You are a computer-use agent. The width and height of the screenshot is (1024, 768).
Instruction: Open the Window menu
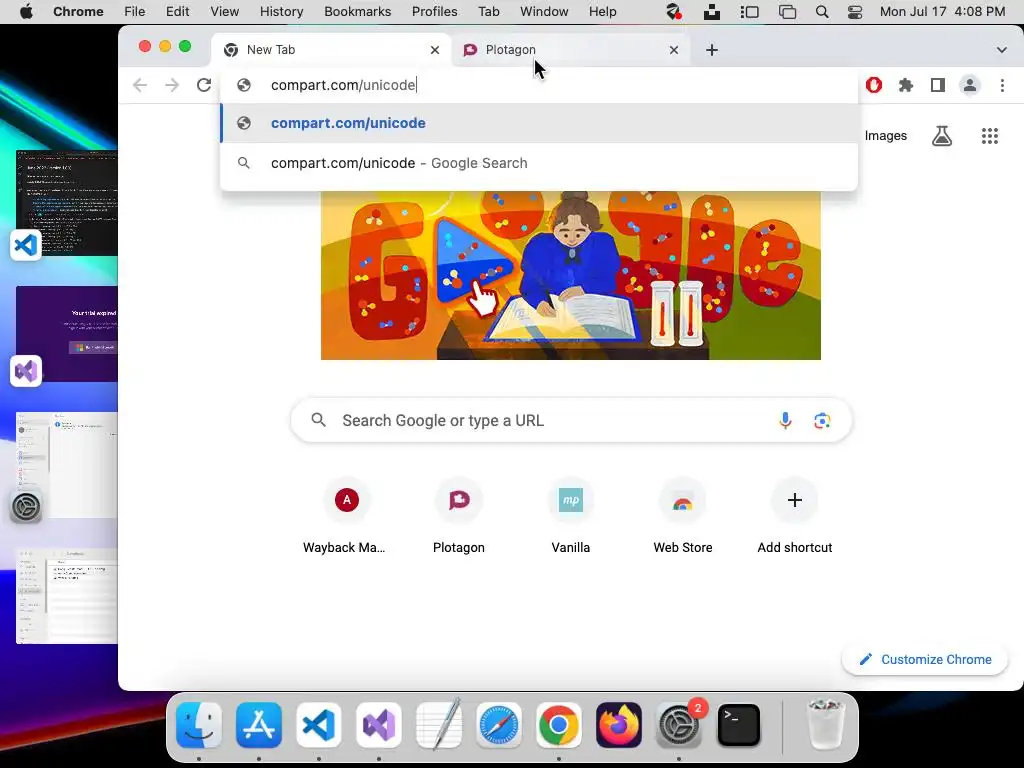pos(544,12)
